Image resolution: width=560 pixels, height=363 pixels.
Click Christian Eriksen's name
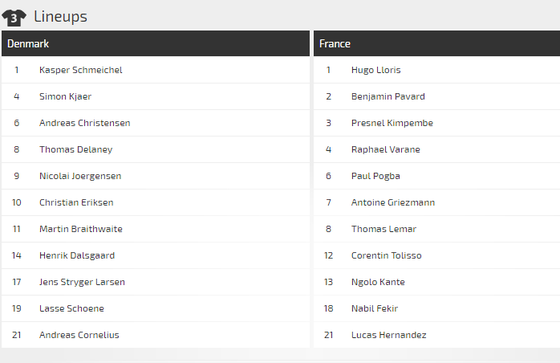point(76,203)
